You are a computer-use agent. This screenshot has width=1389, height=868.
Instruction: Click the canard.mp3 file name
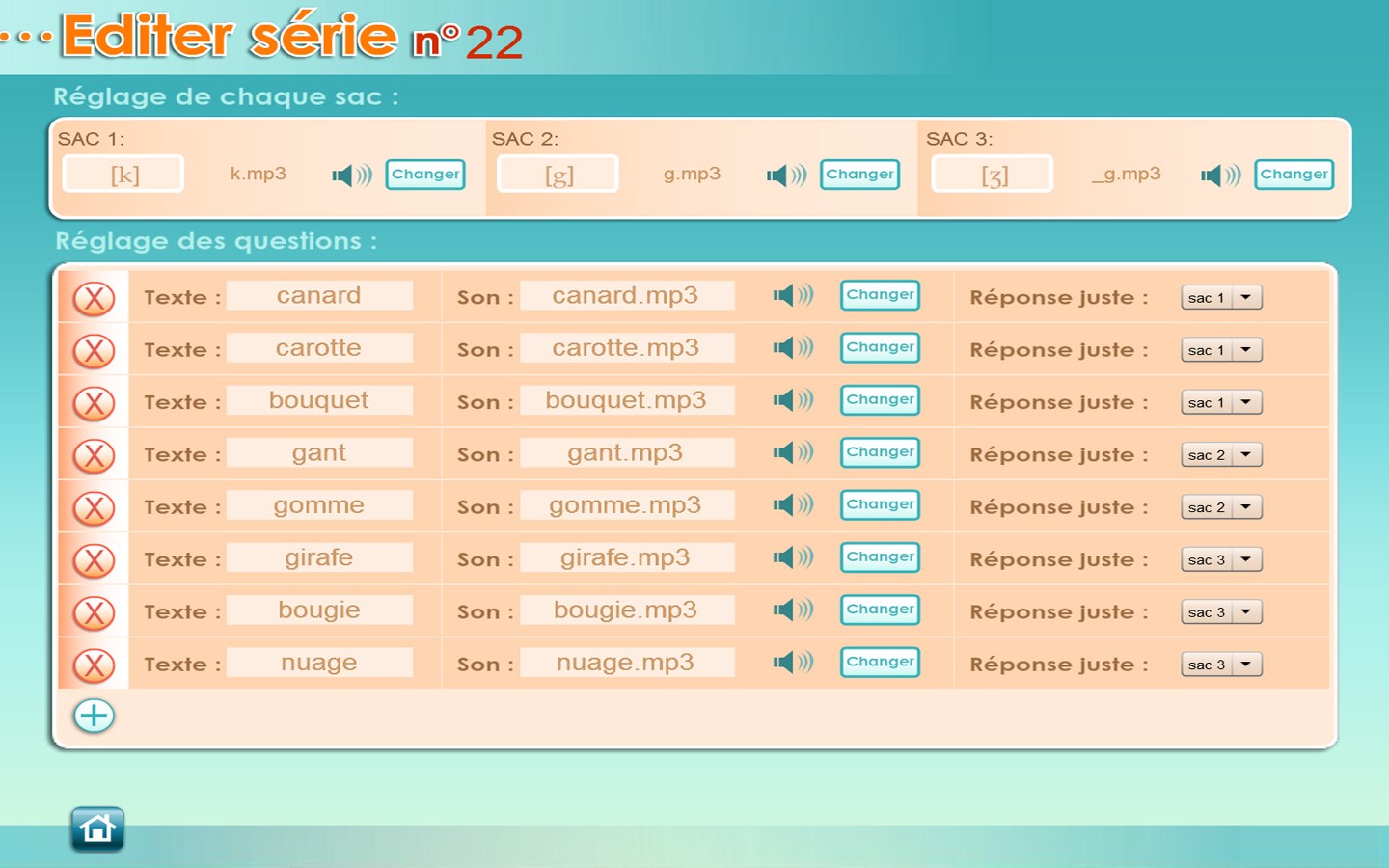point(626,295)
